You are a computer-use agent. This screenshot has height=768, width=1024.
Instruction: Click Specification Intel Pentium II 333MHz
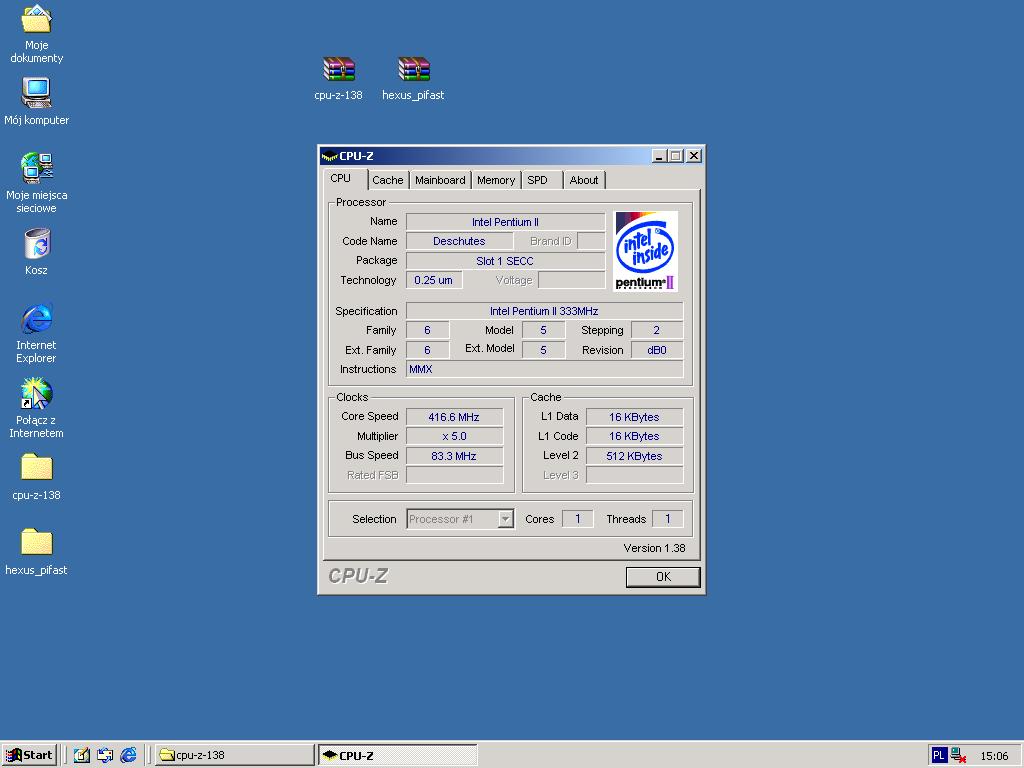[545, 311]
